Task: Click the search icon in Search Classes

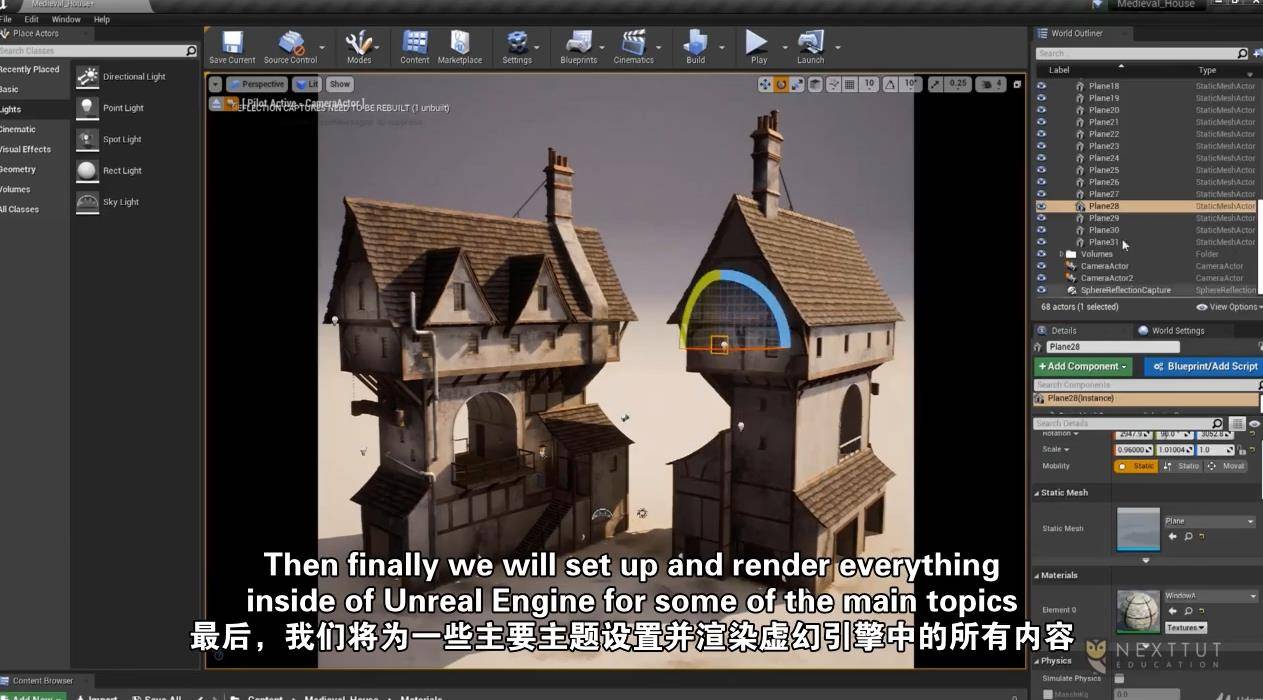Action: click(191, 50)
